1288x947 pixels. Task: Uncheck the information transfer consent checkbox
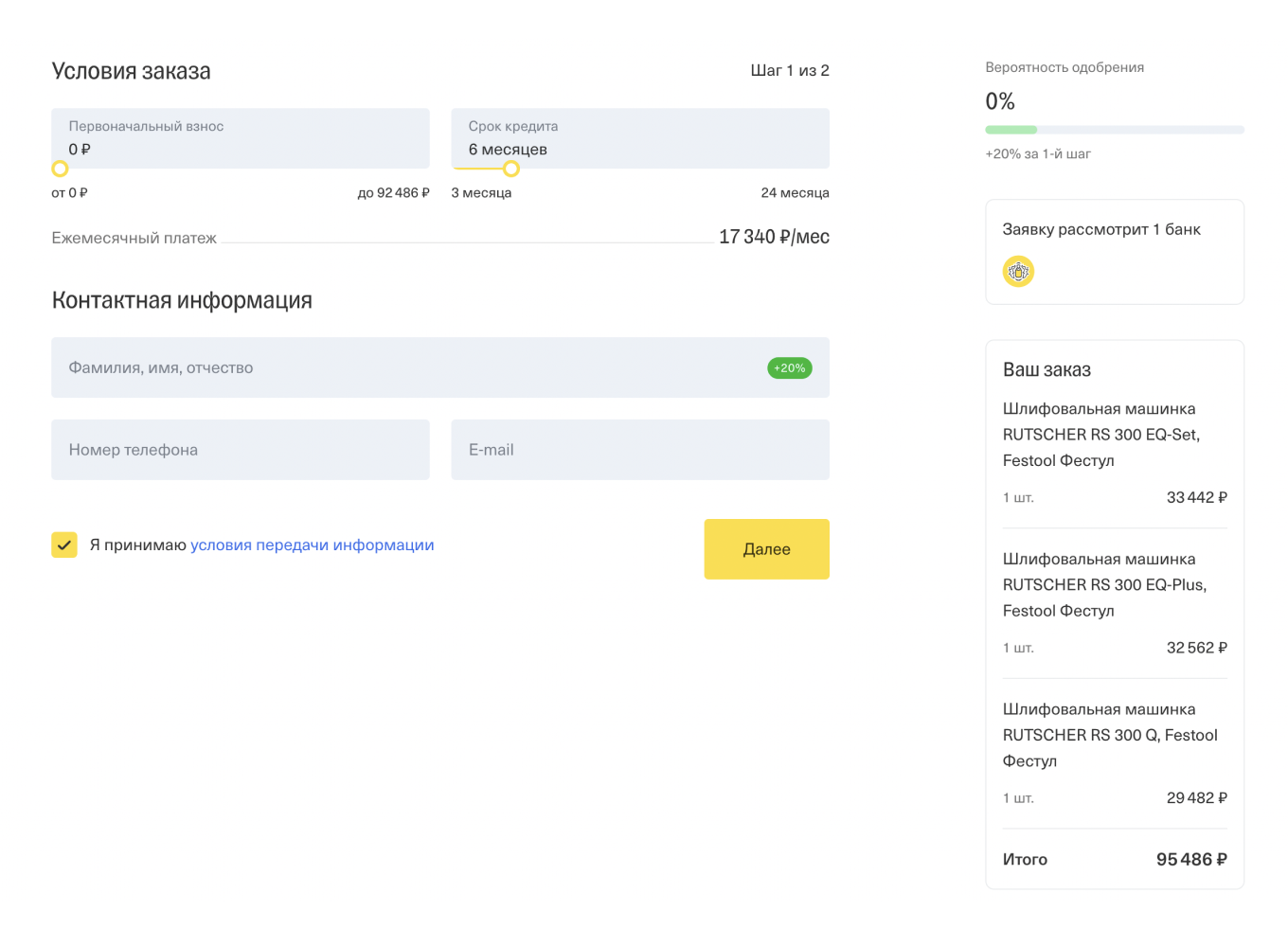tap(64, 545)
